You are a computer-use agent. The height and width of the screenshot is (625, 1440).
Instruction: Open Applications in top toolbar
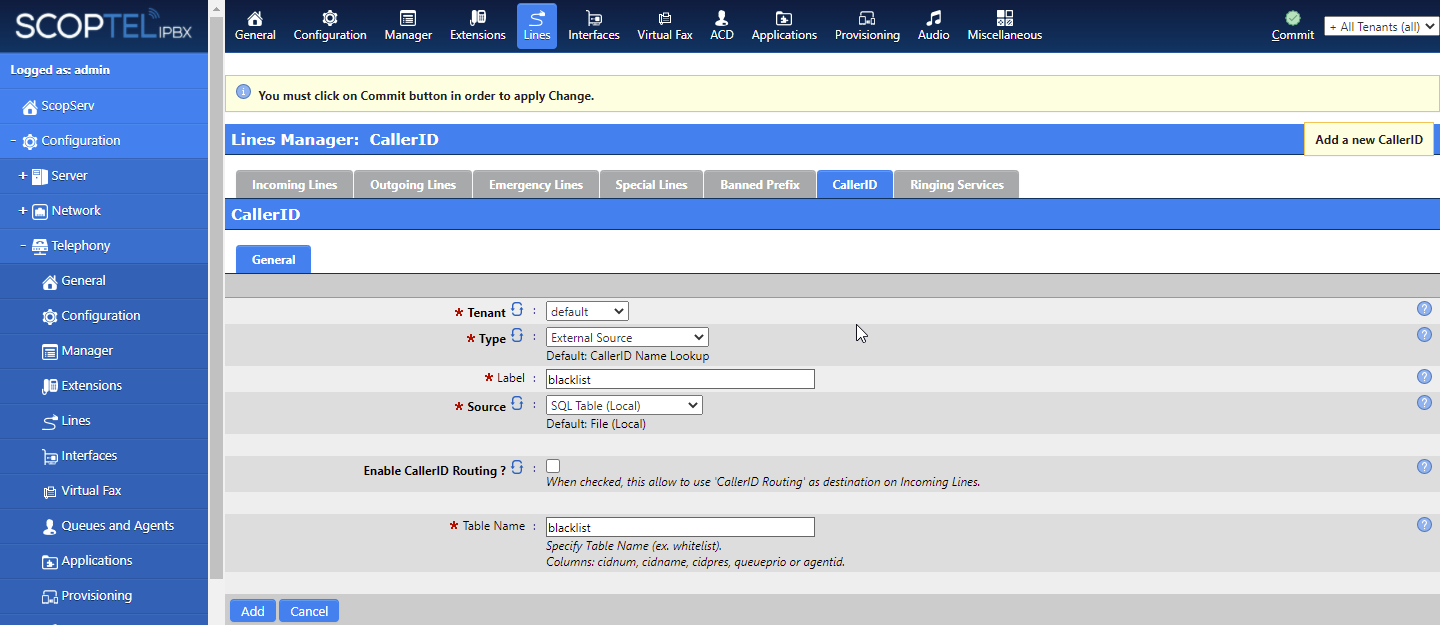[784, 26]
